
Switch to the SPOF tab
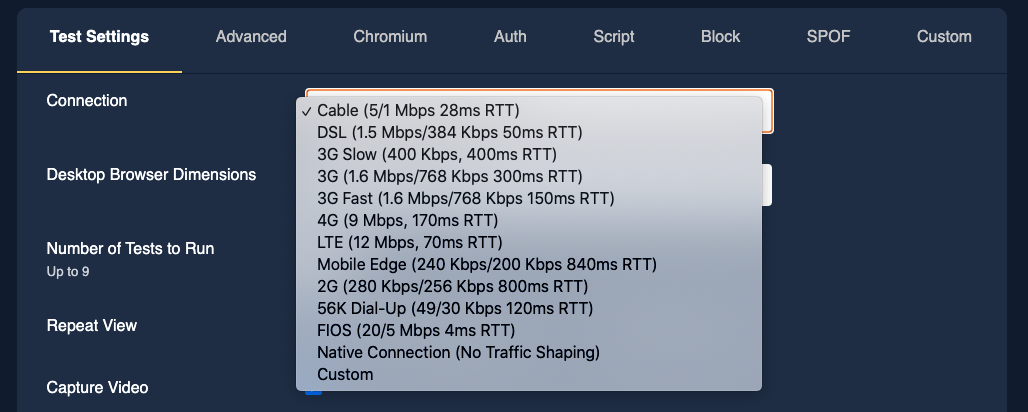[x=828, y=37]
